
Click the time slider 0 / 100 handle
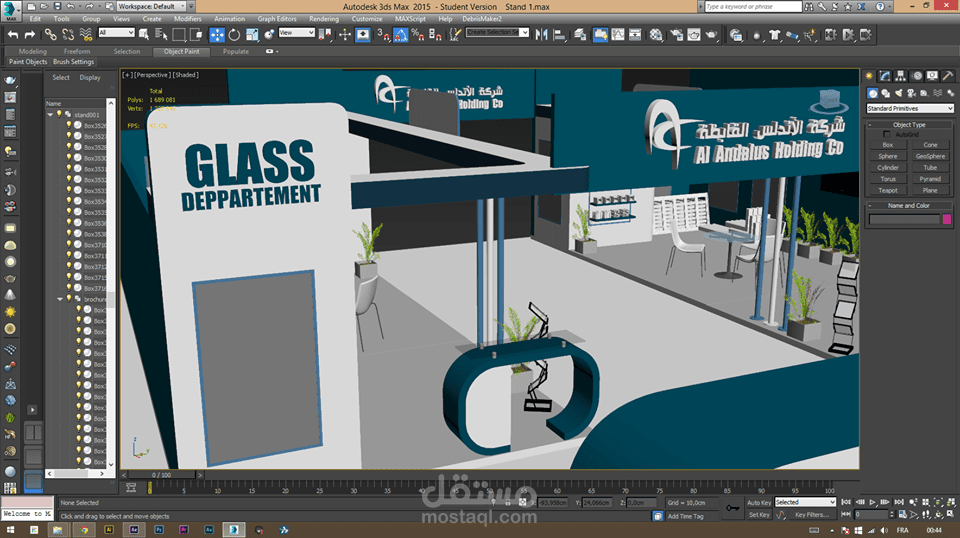162,474
